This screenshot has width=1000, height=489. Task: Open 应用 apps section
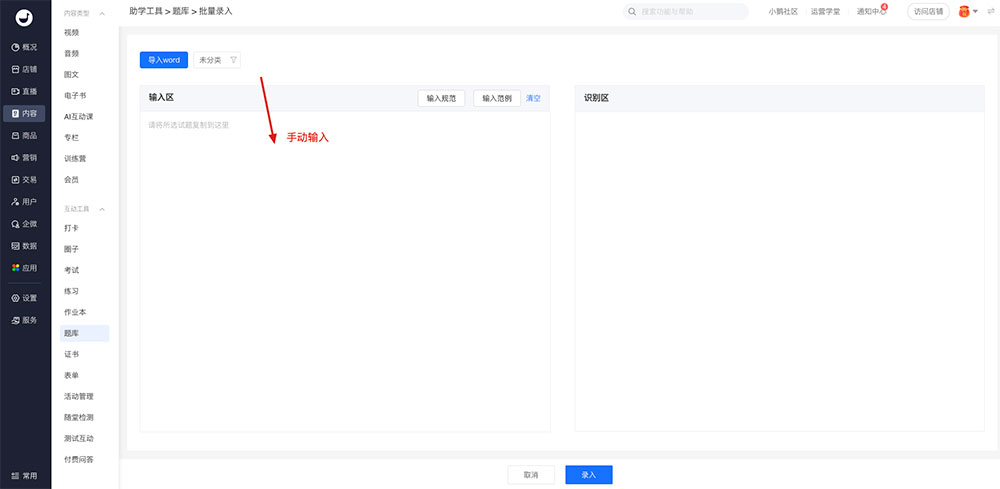(x=24, y=268)
